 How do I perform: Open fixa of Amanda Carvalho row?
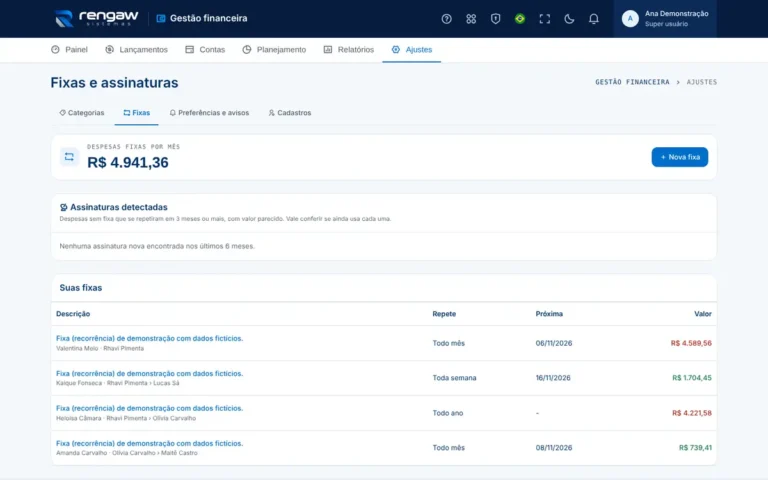[x=149, y=444]
